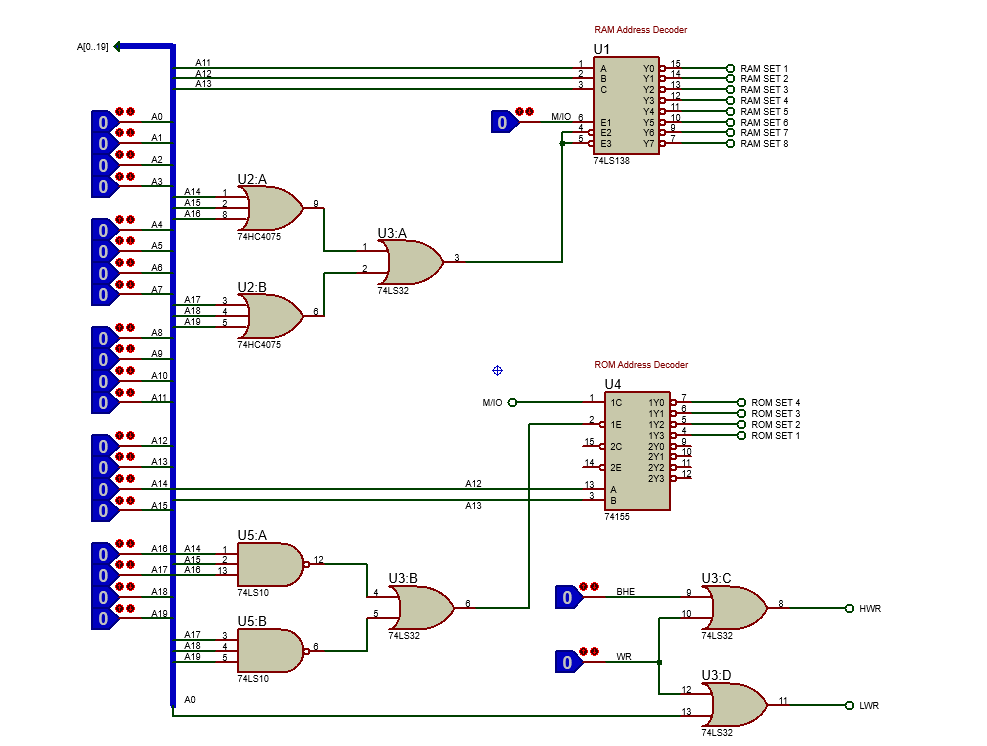Toggle the A1 logic state input

point(103,144)
